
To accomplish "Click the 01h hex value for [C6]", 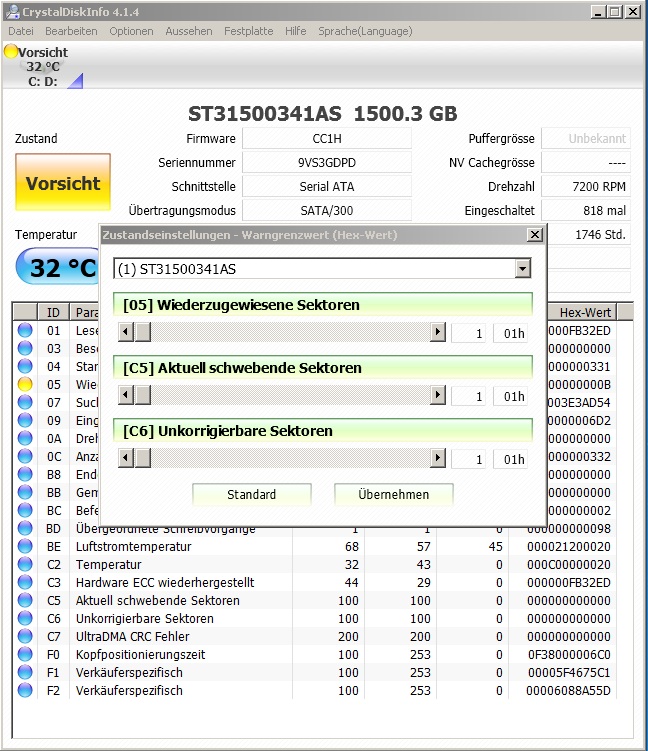I will coord(513,459).
